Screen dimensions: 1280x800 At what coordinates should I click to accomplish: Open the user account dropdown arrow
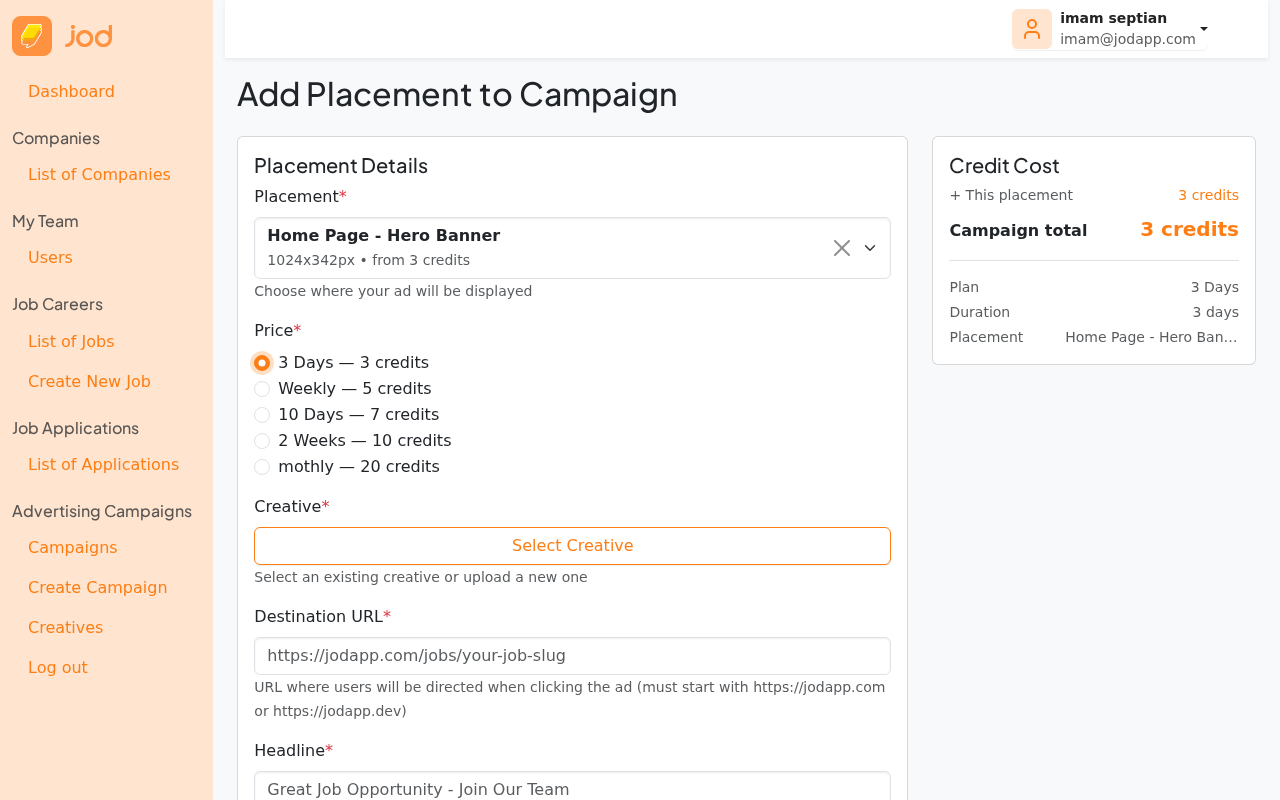pos(1204,29)
